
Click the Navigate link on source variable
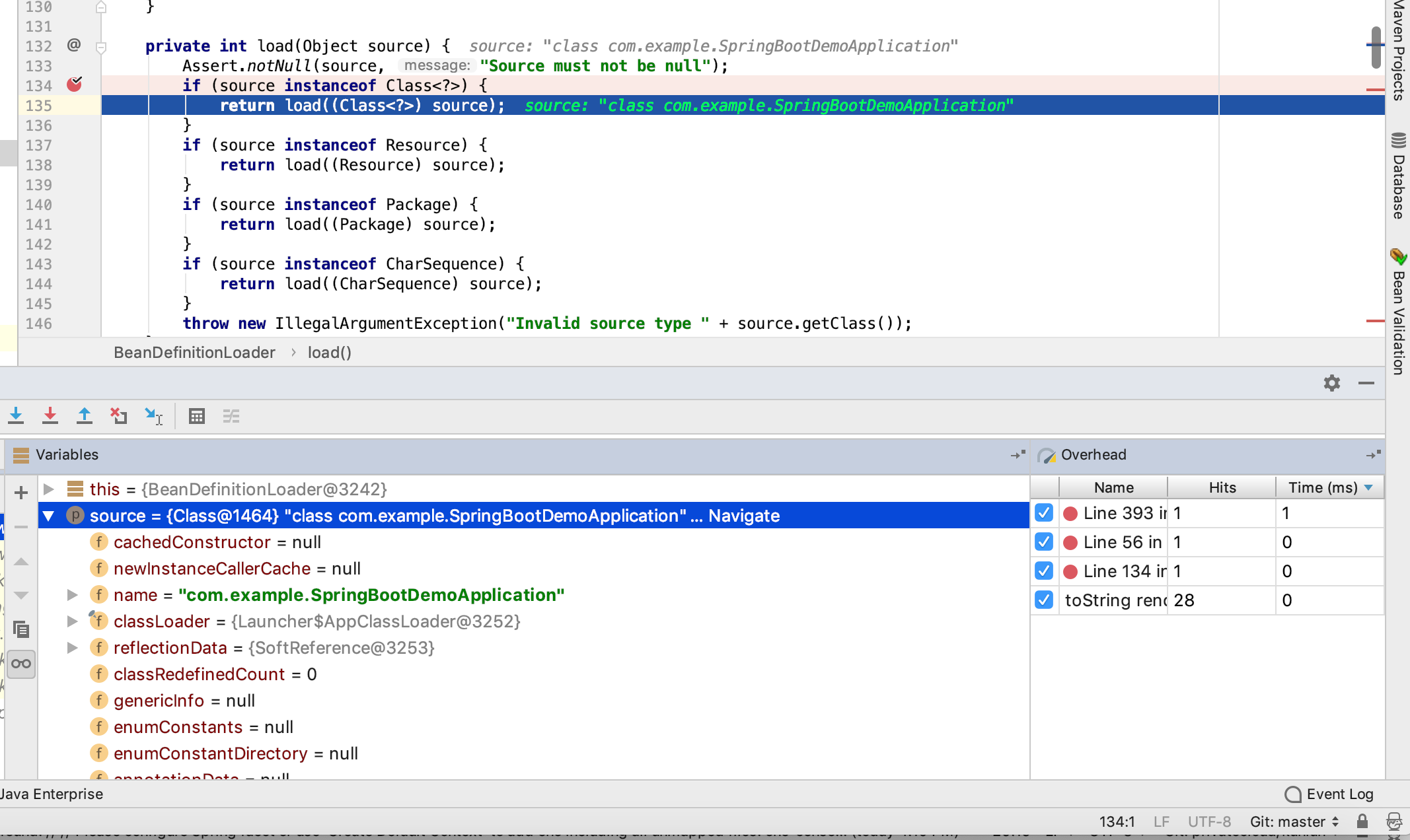[744, 516]
